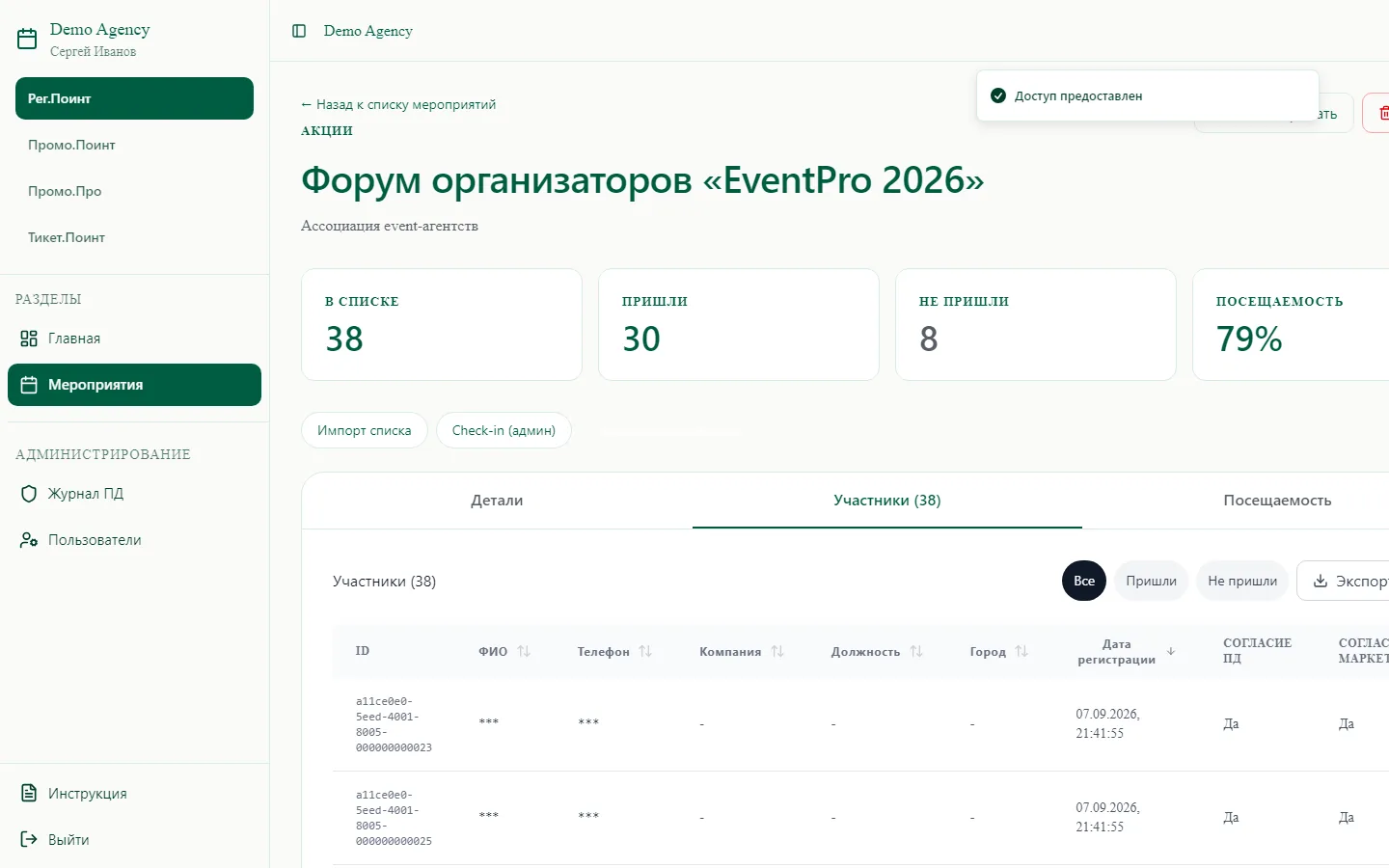
Task: Click the Журнал ПД shield icon
Action: tap(29, 494)
